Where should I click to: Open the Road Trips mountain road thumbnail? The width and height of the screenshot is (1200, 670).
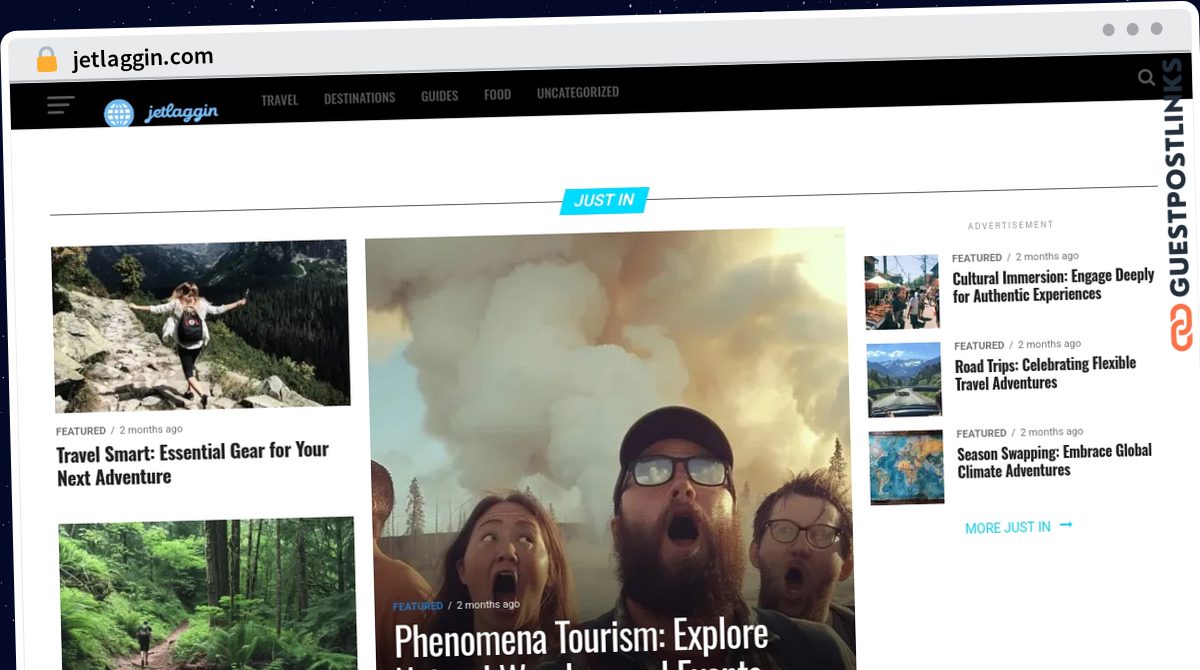[904, 380]
